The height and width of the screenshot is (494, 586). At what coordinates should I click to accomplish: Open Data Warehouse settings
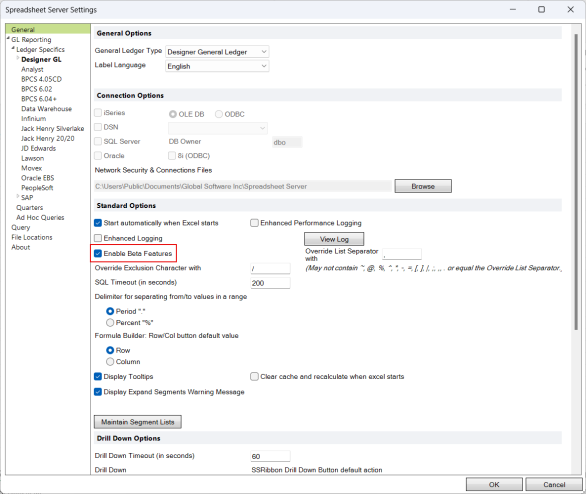(46, 109)
